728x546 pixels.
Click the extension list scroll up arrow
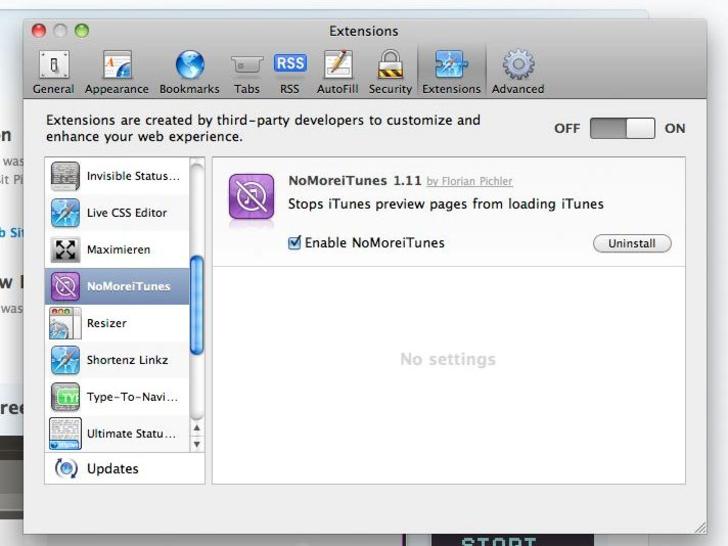[197, 428]
